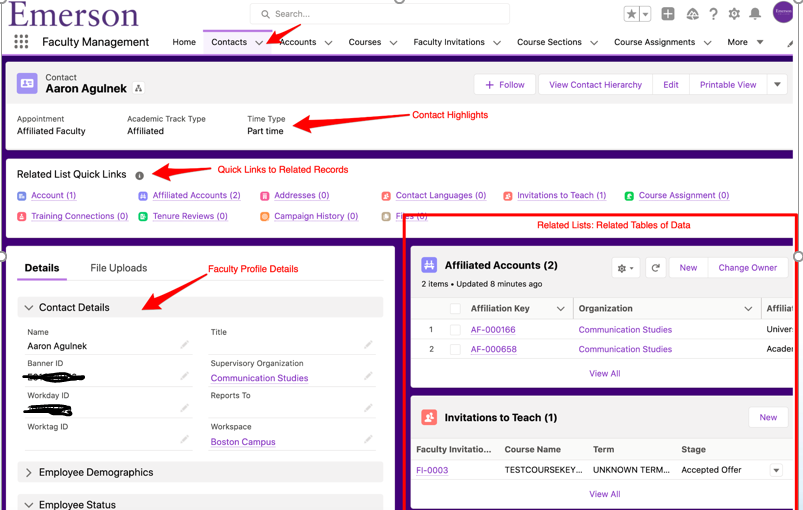The image size is (803, 510).
Task: Open the Contacts tab
Action: click(x=229, y=42)
